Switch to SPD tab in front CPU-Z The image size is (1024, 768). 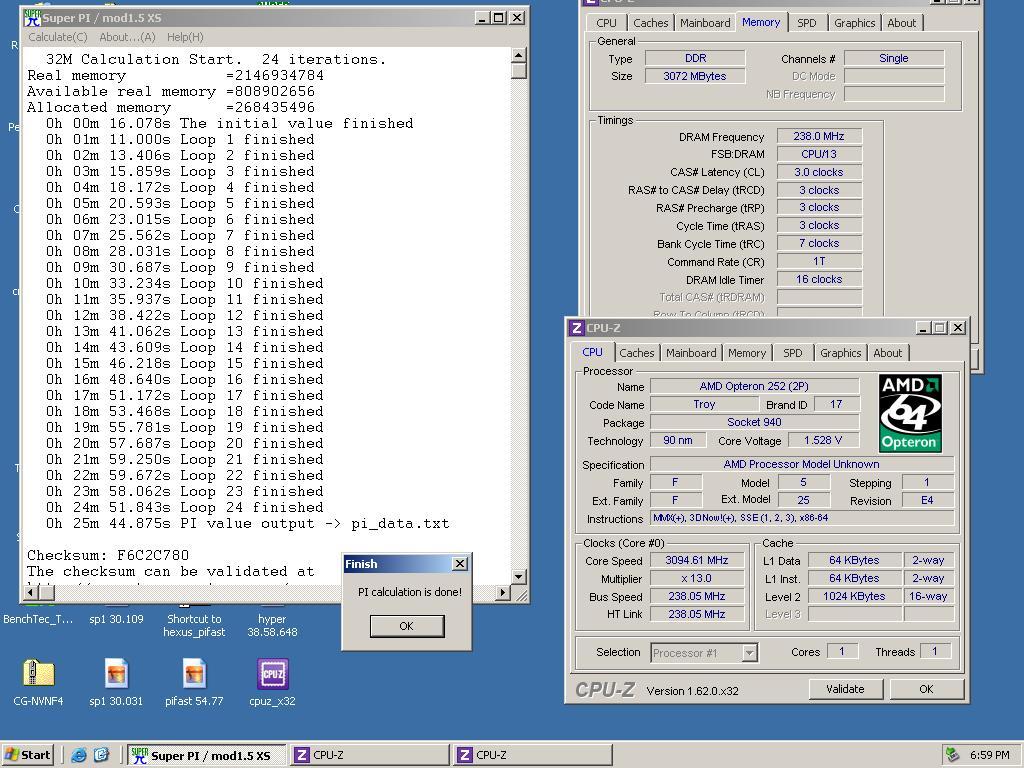coord(793,353)
